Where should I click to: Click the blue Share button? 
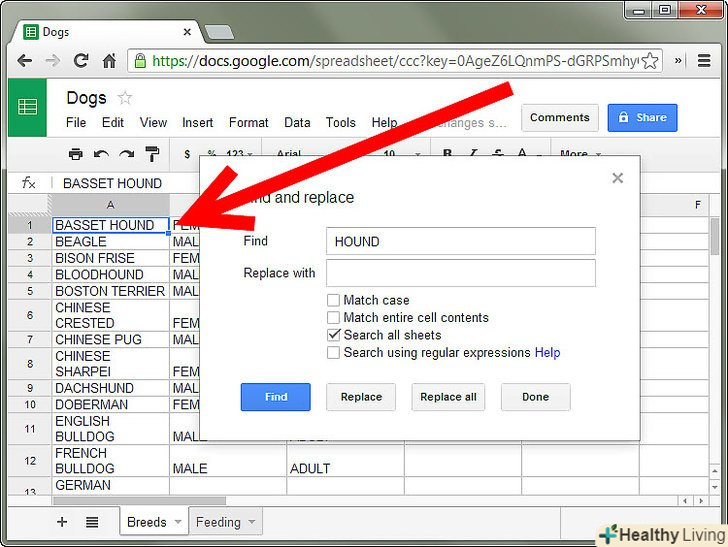[642, 117]
